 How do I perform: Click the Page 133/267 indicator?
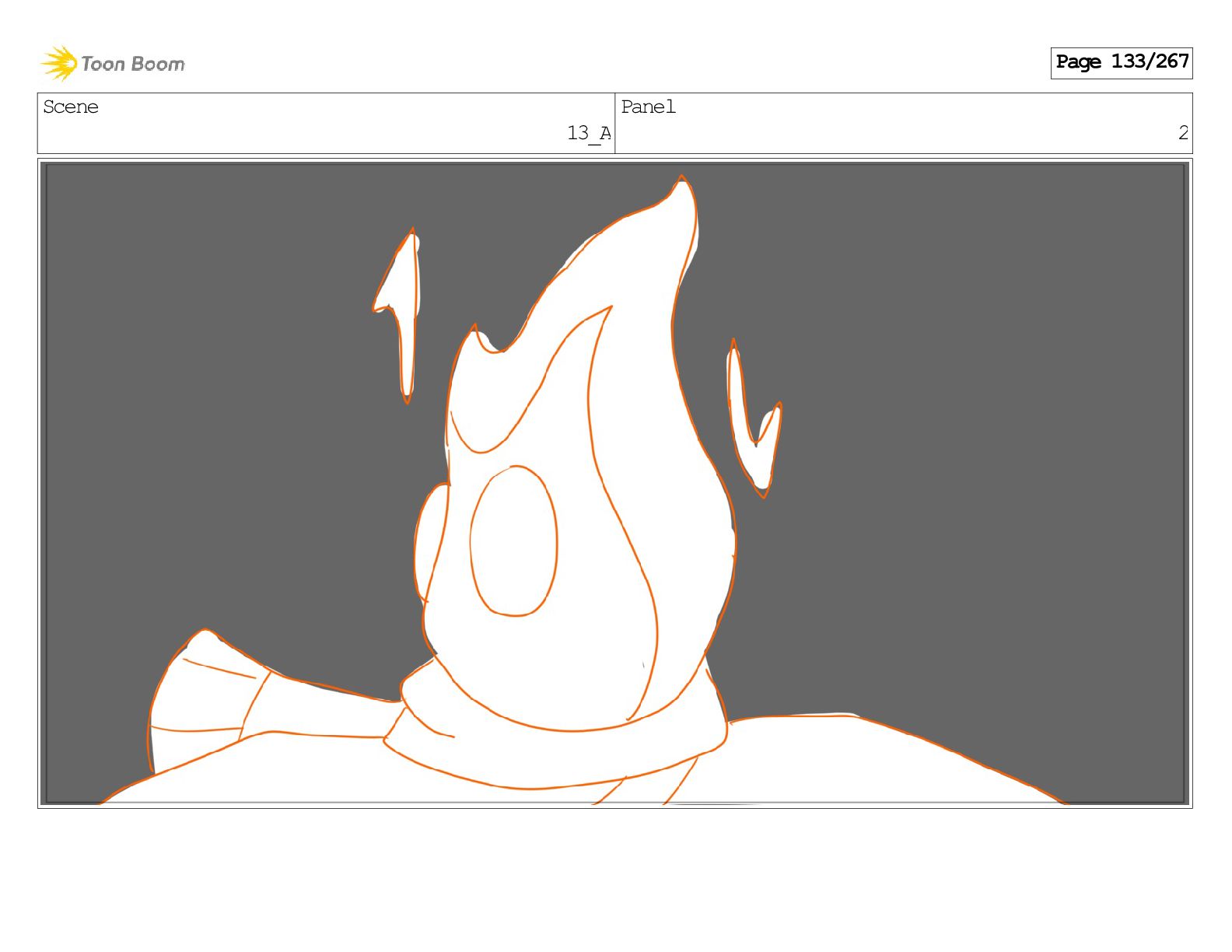pos(1122,62)
